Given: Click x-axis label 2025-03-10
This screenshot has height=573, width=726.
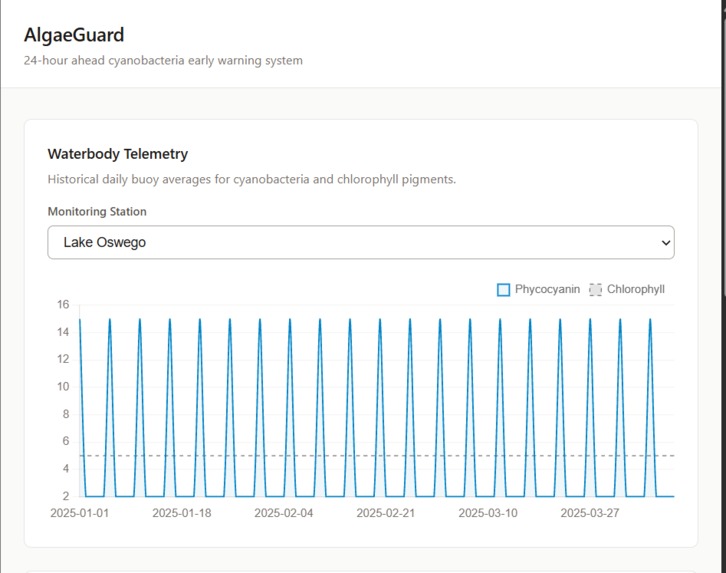Looking at the screenshot, I should (488, 513).
